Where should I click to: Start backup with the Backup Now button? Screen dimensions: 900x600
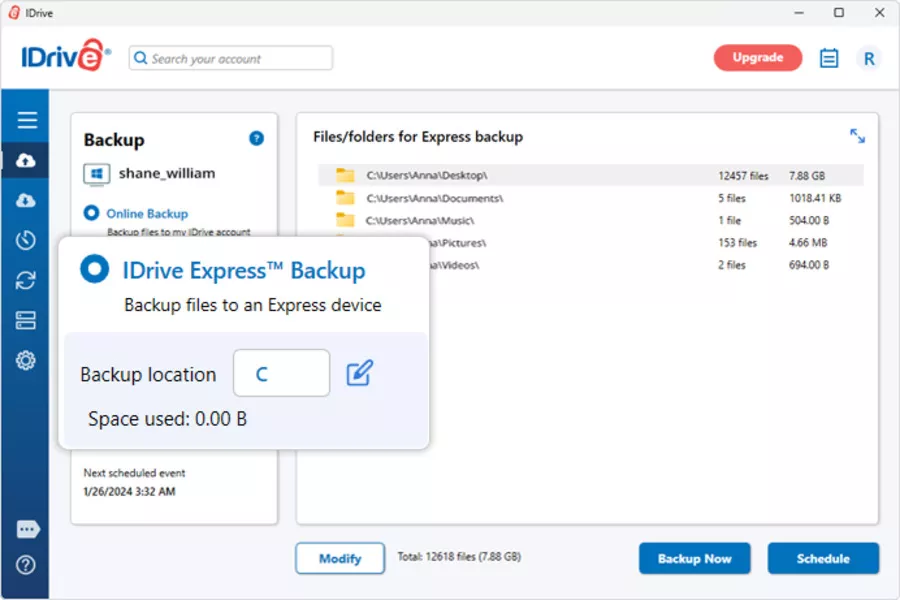pyautogui.click(x=694, y=558)
